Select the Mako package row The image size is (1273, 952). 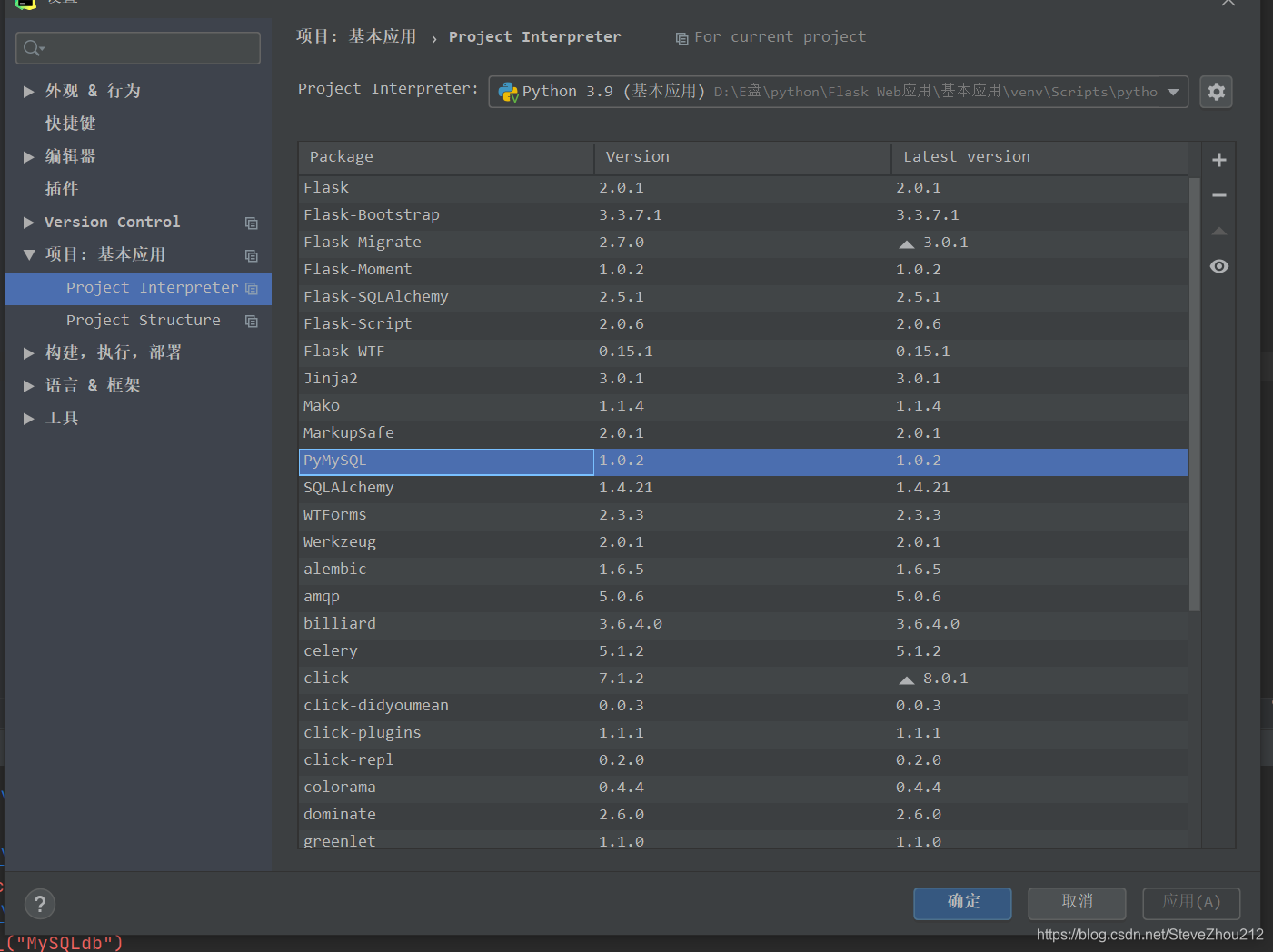coord(743,406)
